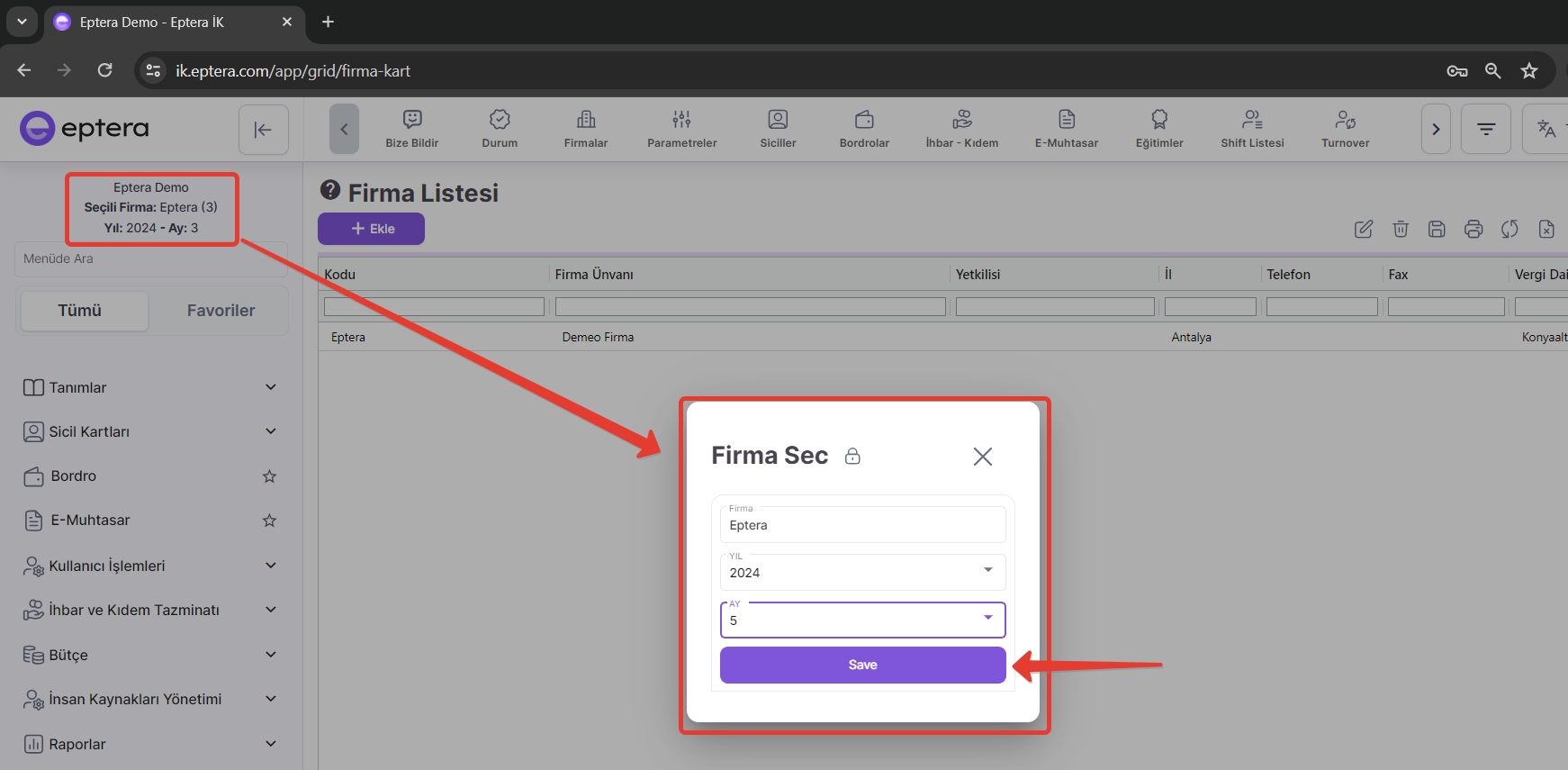Click the edit pencil icon above grid
The height and width of the screenshot is (770, 1568).
1364,229
